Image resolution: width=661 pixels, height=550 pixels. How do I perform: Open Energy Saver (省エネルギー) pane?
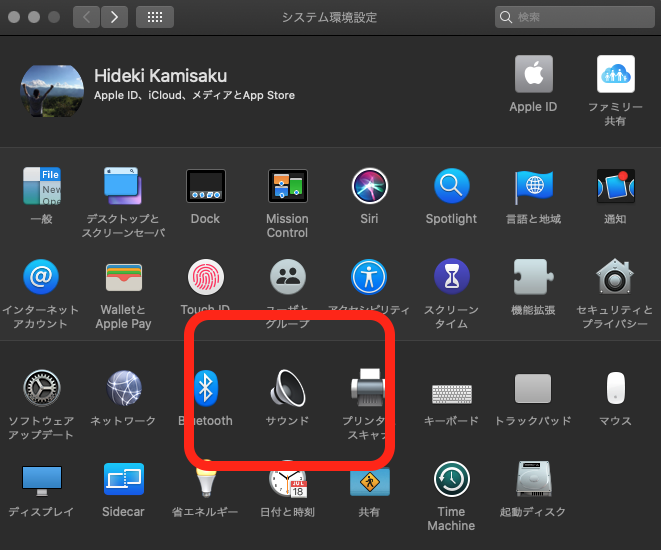coord(206,480)
